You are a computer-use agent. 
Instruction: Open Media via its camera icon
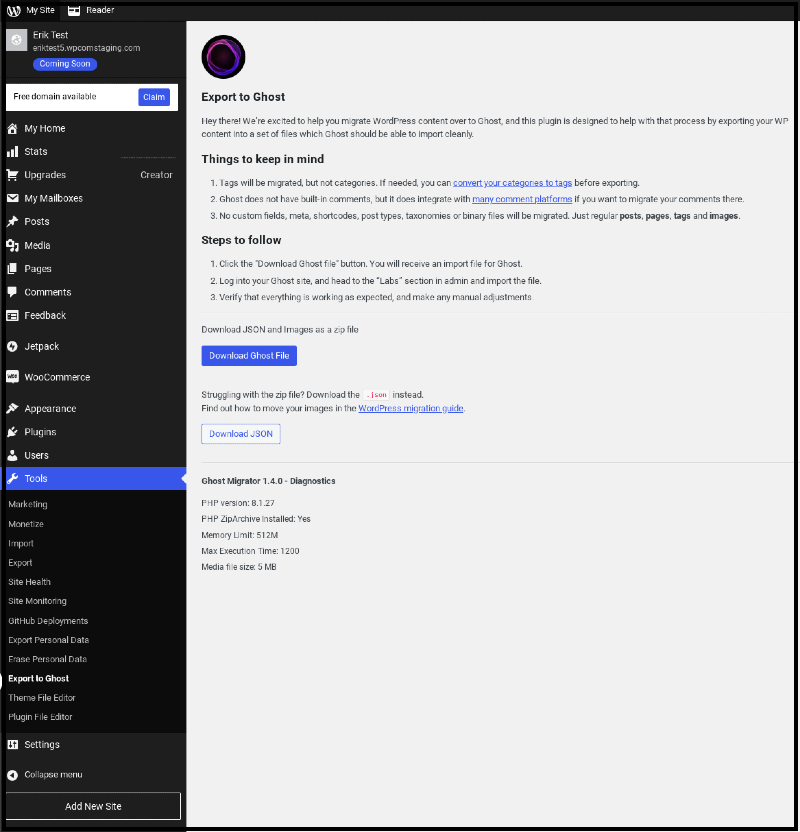coord(12,245)
